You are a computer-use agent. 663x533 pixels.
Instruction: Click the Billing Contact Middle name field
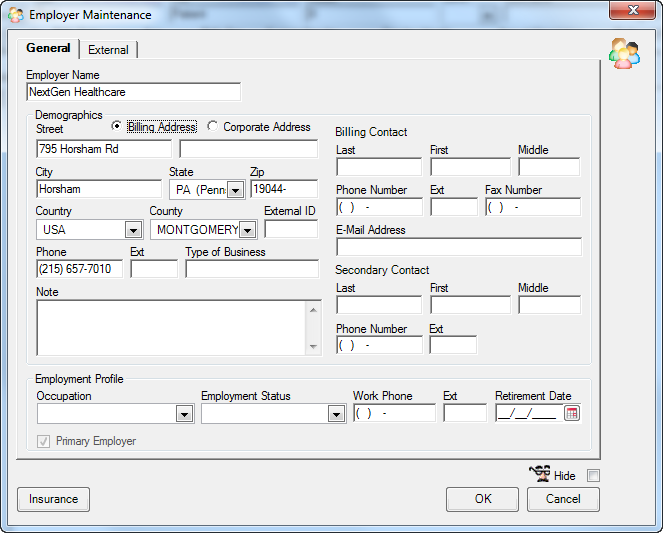[x=549, y=167]
